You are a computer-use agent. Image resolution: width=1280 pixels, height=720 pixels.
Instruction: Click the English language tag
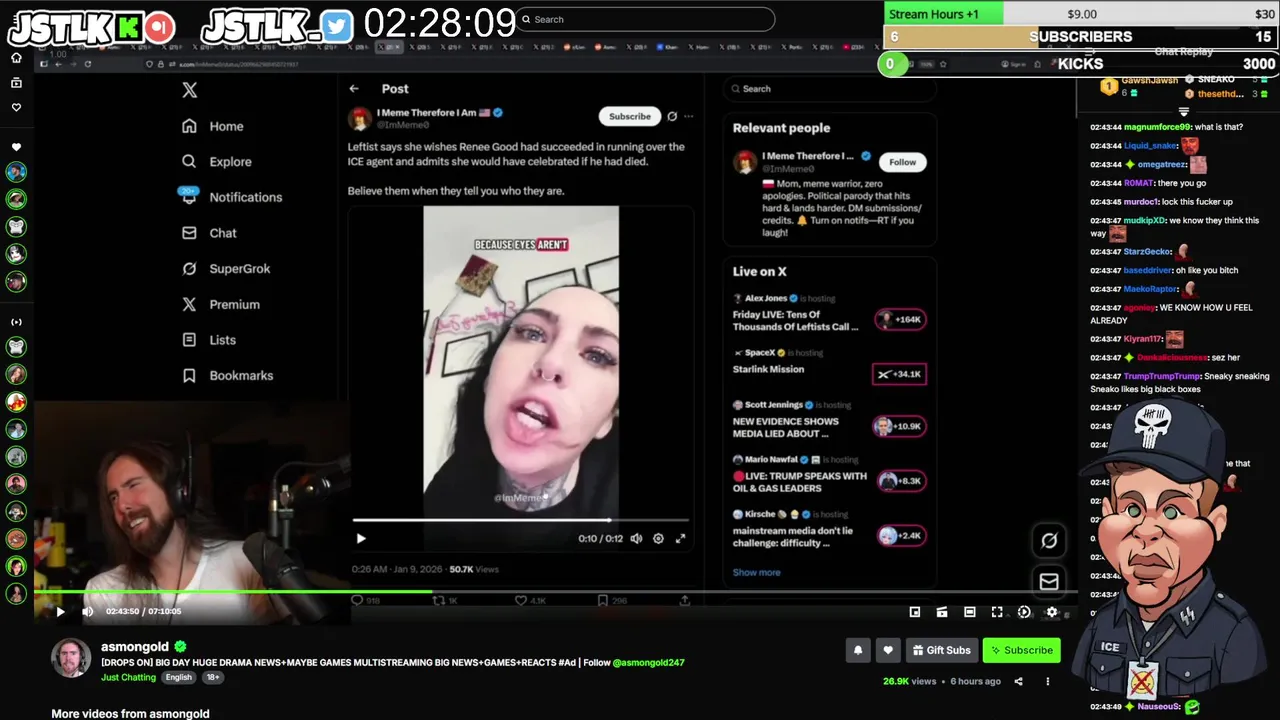coord(179,677)
